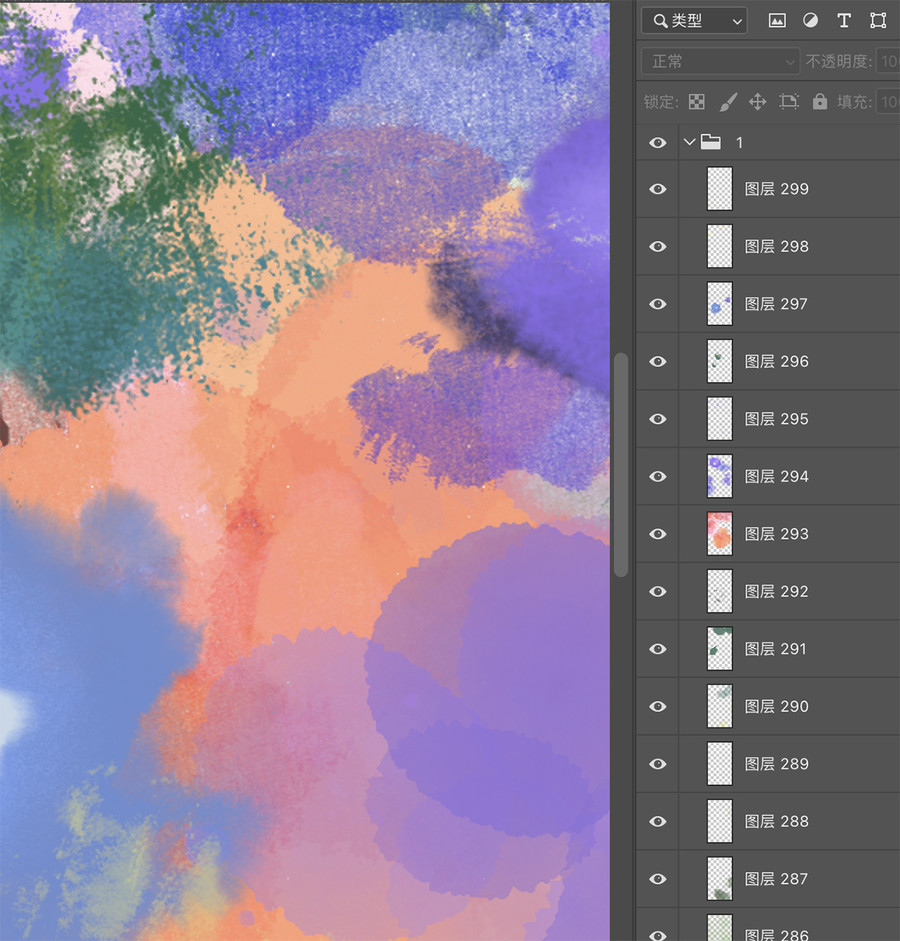The height and width of the screenshot is (941, 900).
Task: Select 图层 299 thumbnail
Action: tap(719, 189)
